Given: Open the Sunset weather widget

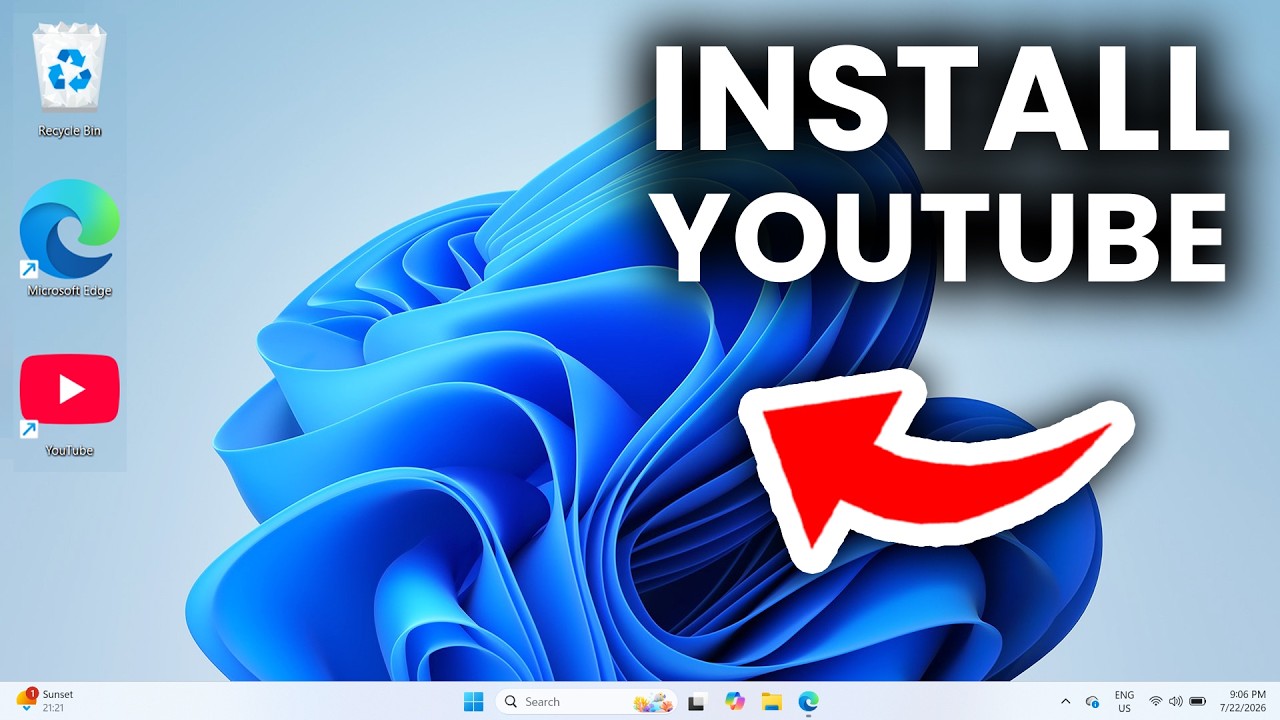Looking at the screenshot, I should click(x=45, y=701).
